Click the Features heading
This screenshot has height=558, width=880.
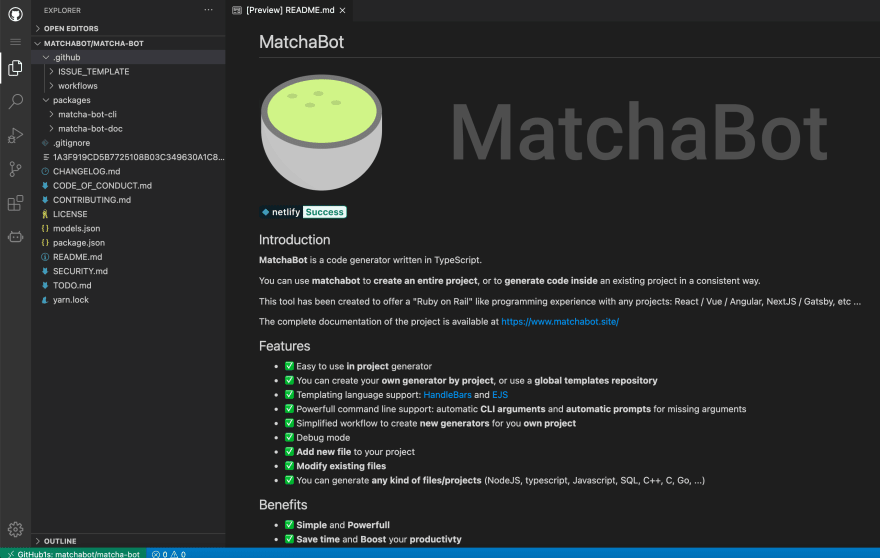(x=285, y=346)
